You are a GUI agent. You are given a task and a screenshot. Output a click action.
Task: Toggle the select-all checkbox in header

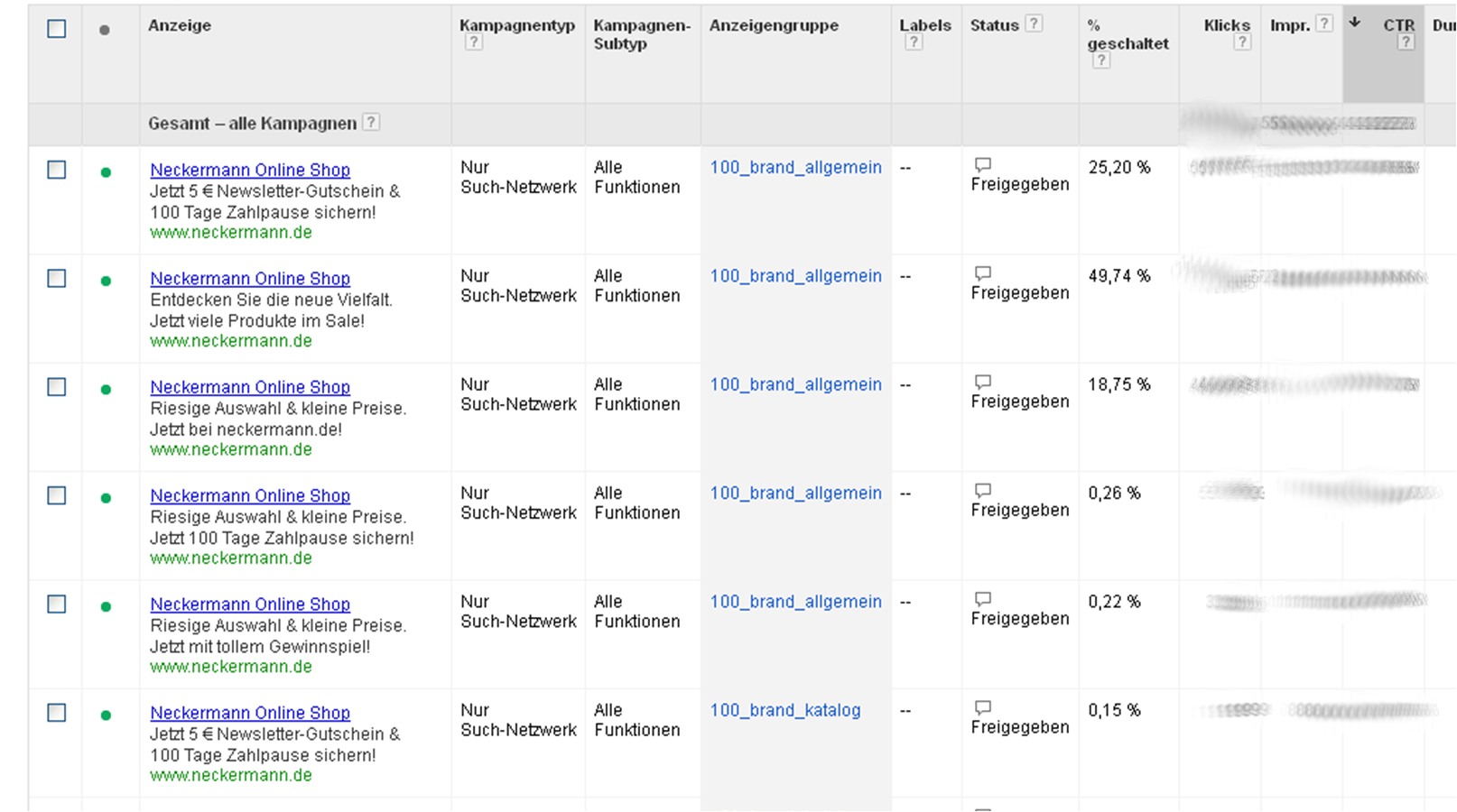point(57,29)
